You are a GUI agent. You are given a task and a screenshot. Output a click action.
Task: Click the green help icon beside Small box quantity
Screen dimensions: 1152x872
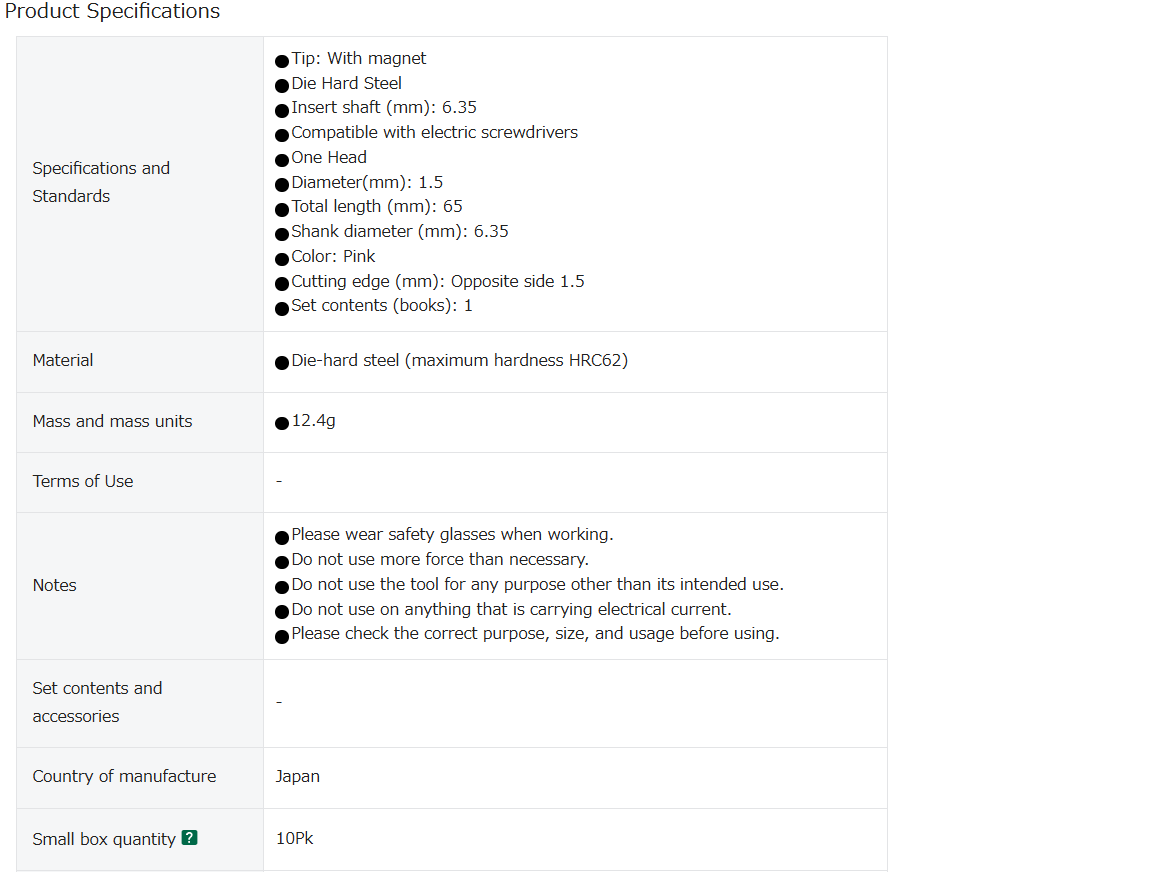coord(190,837)
